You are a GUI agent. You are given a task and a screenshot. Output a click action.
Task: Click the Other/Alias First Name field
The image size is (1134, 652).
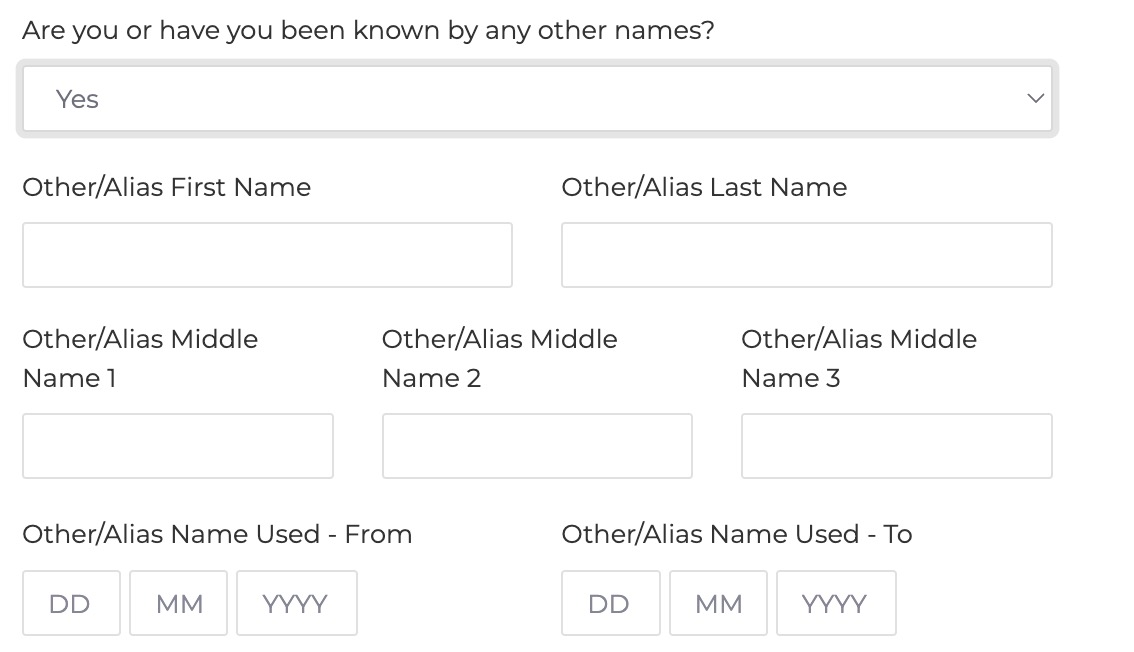pyautogui.click(x=267, y=255)
